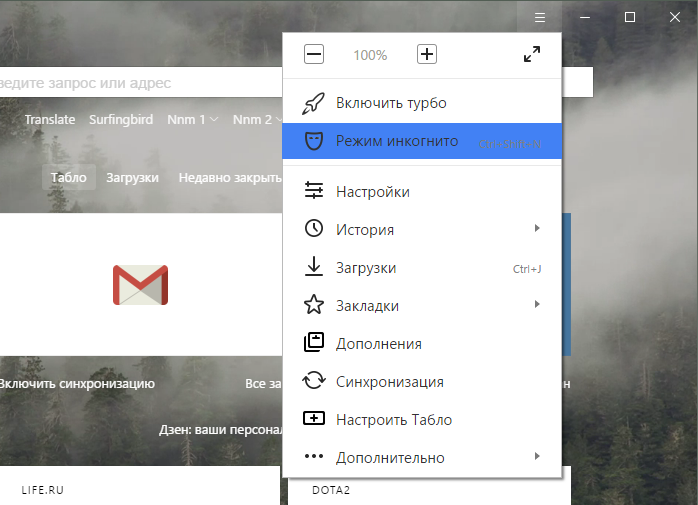Viewport: 698px width, 505px height.
Task: Enter fullscreen with the expand arrows icon
Action: pos(532,54)
